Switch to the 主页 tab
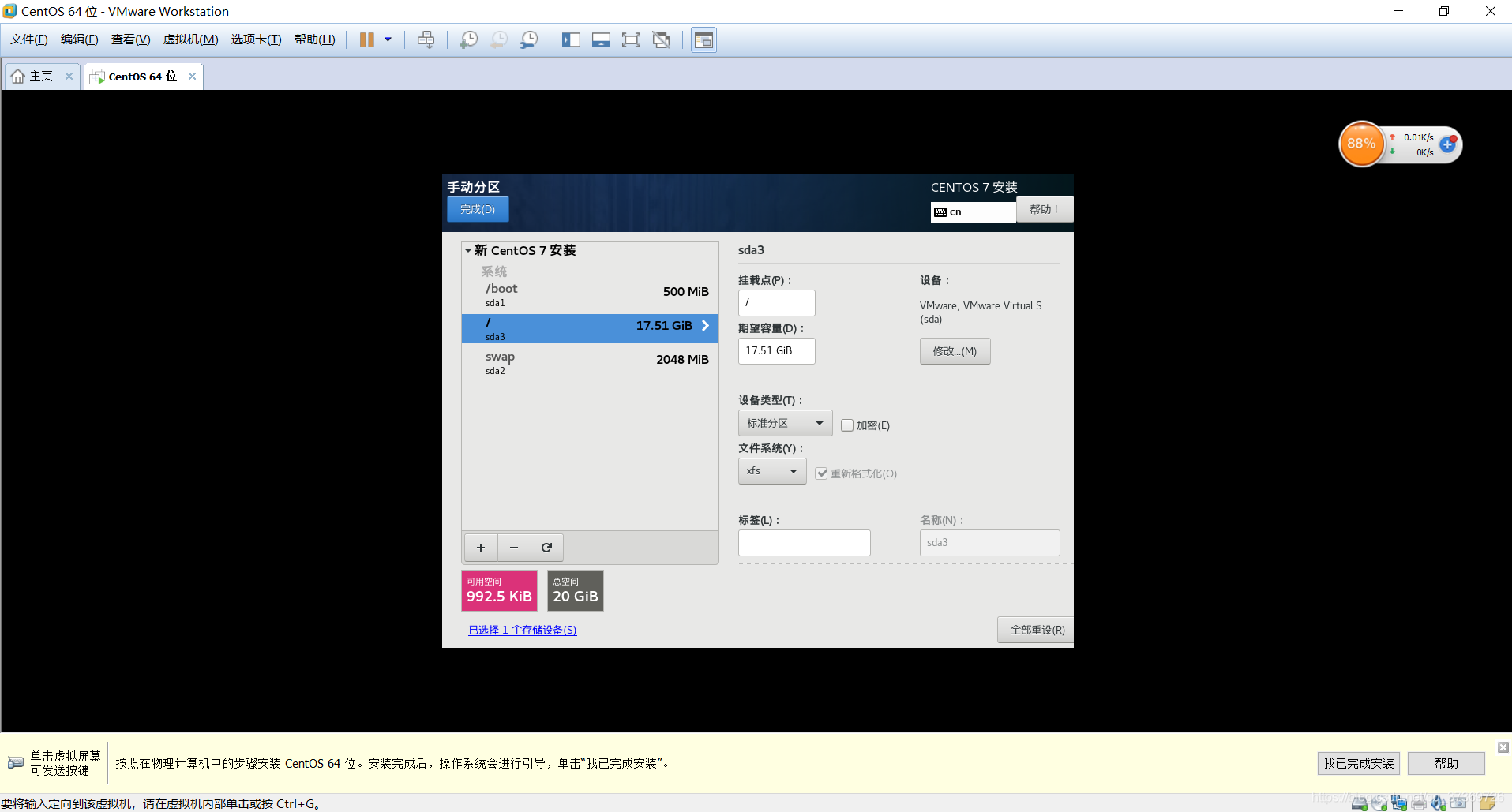This screenshot has width=1512, height=812. tap(41, 77)
